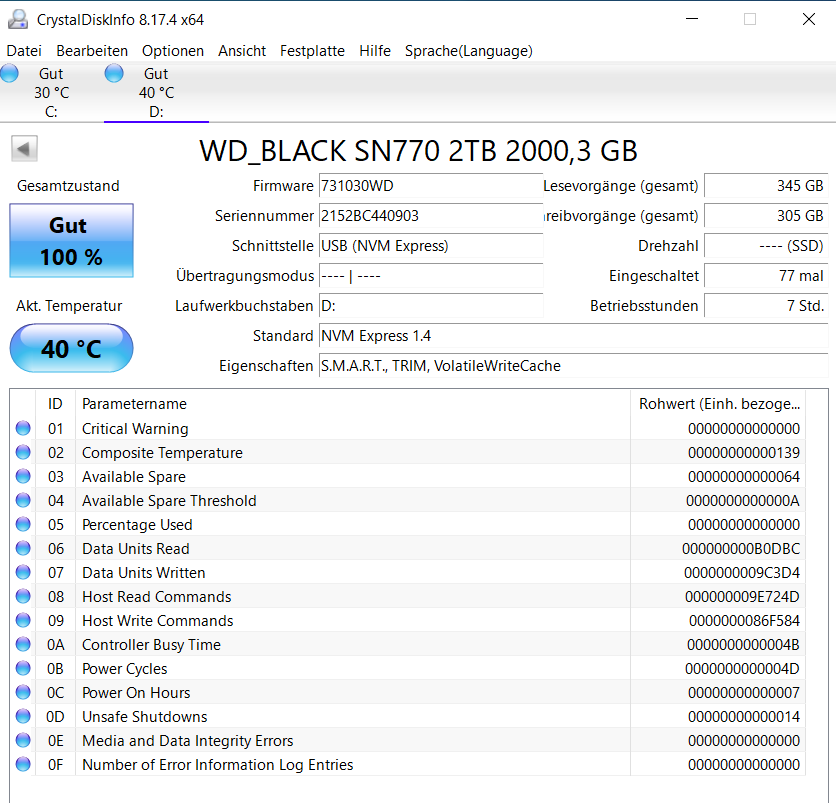Open the Sprache(Language) menu

tap(469, 51)
